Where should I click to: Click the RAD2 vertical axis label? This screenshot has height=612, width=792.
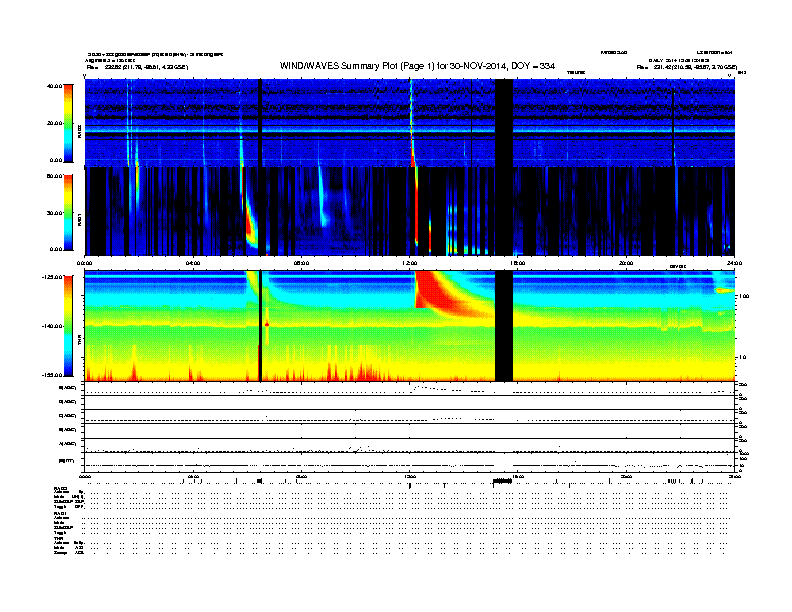79,132
